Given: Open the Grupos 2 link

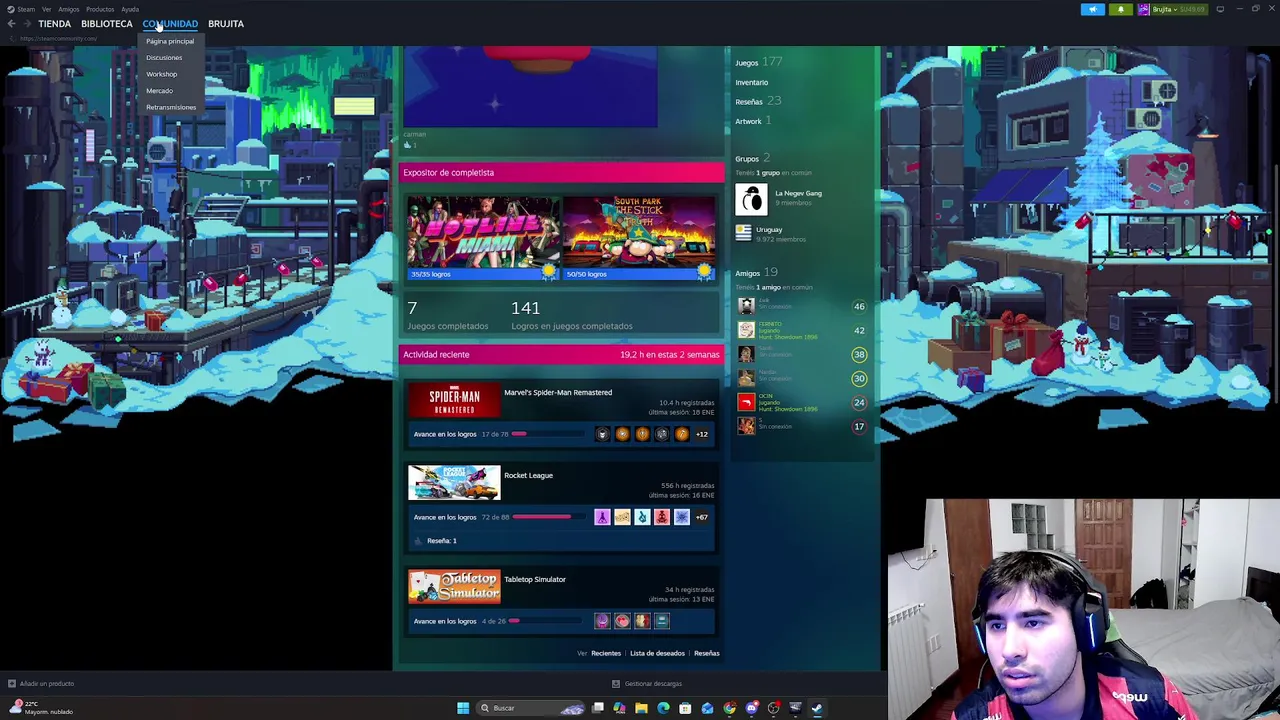Looking at the screenshot, I should coord(752,158).
